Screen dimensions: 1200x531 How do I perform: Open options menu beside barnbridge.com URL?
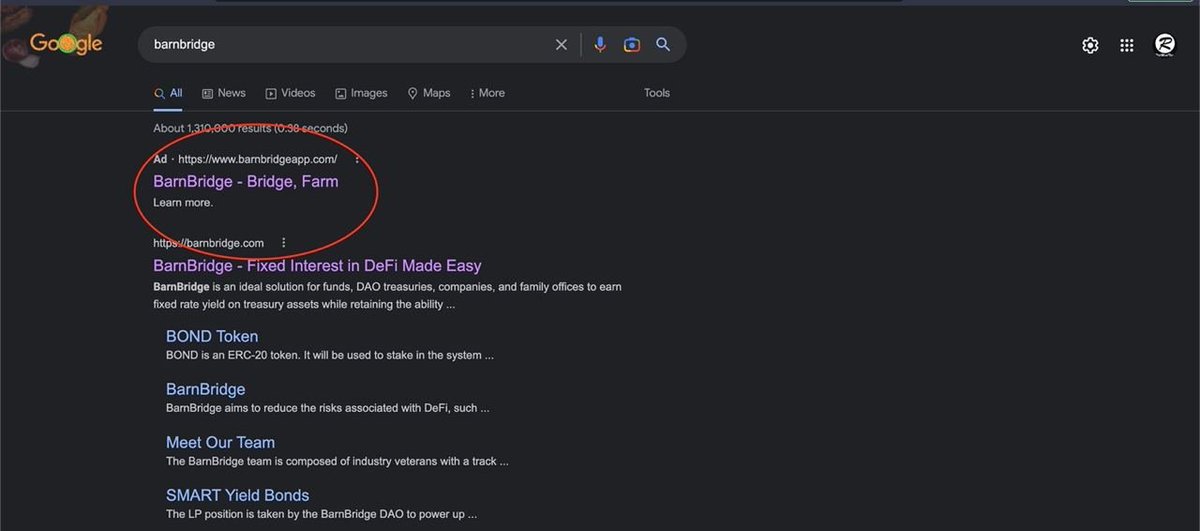(x=284, y=243)
